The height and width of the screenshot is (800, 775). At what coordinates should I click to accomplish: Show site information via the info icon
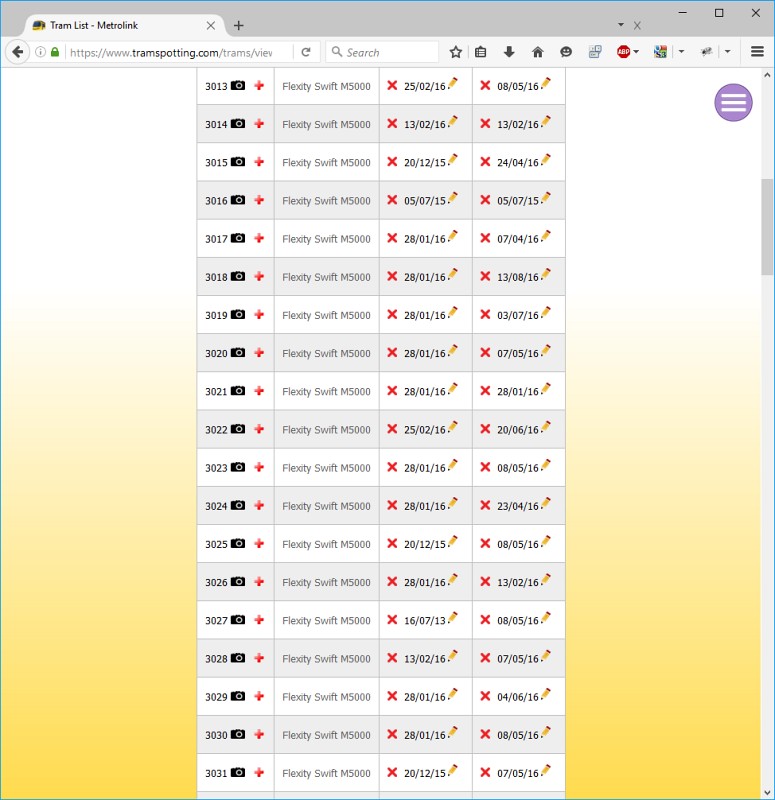tap(40, 52)
